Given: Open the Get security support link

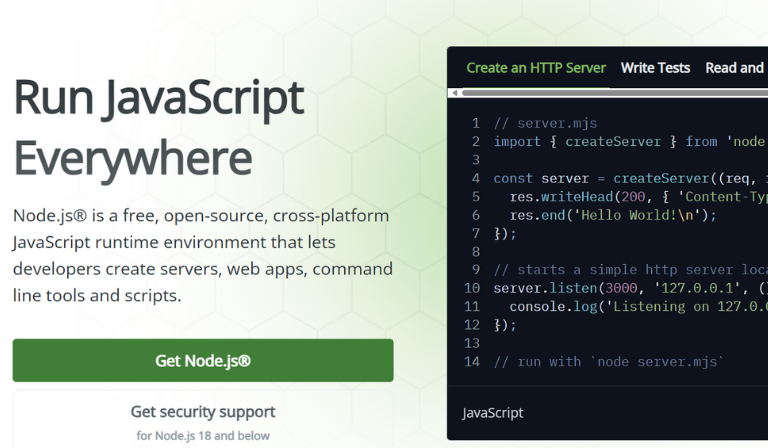Looking at the screenshot, I should tap(203, 420).
